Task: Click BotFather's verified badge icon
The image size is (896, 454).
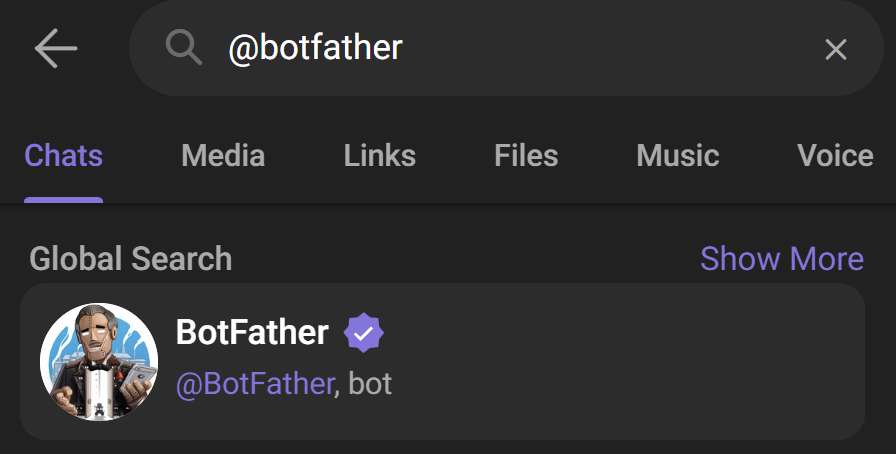Action: tap(364, 333)
